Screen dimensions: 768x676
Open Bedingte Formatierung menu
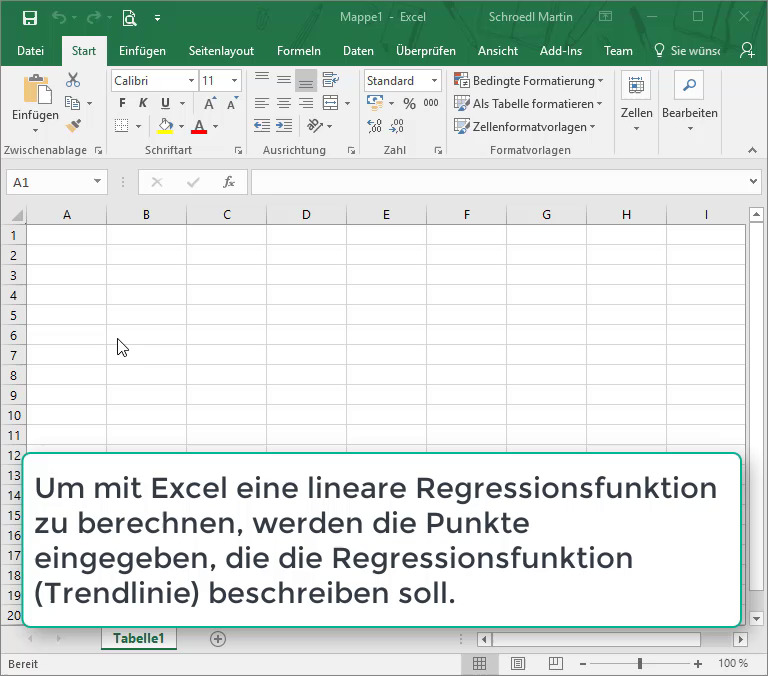pyautogui.click(x=528, y=80)
